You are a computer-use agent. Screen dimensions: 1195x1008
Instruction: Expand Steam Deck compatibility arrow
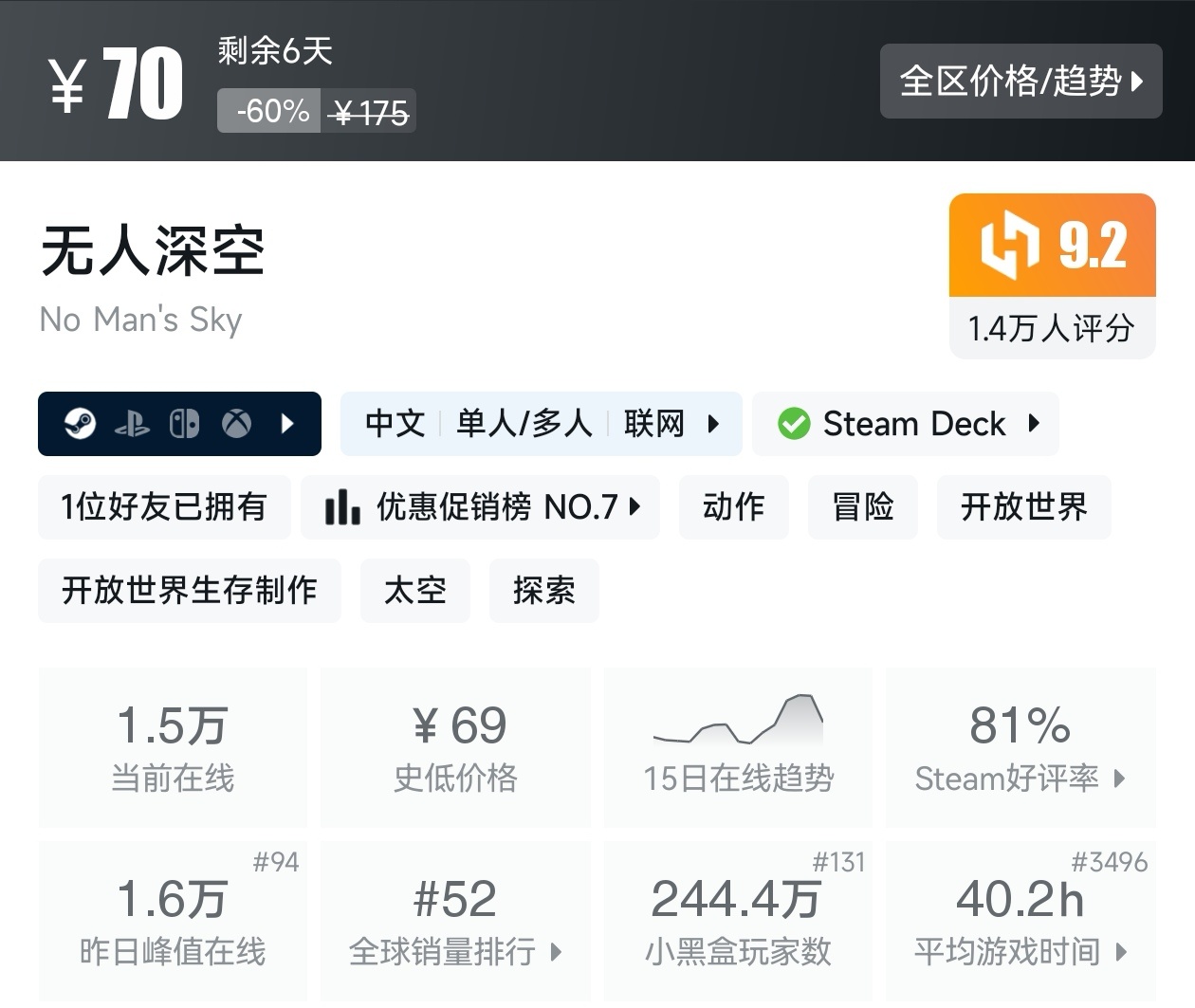click(x=1034, y=424)
